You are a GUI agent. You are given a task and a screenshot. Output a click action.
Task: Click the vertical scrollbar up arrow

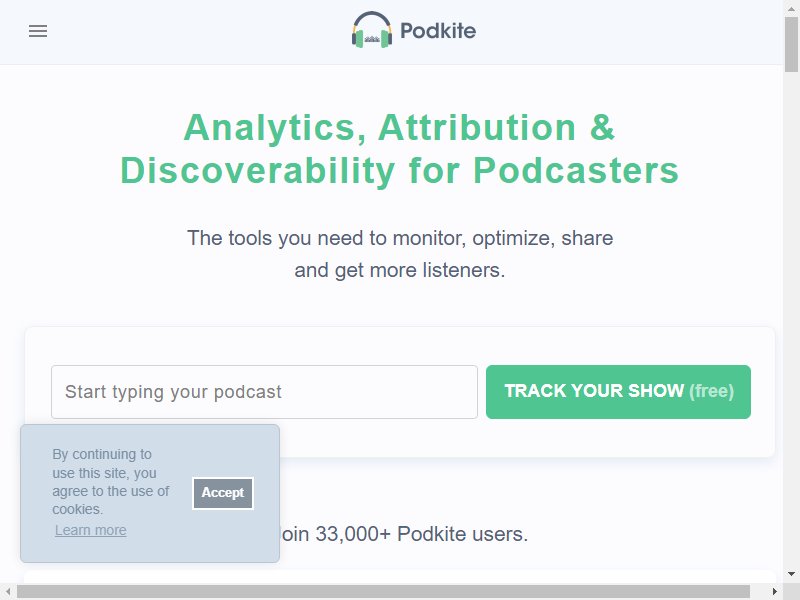coord(791,8)
